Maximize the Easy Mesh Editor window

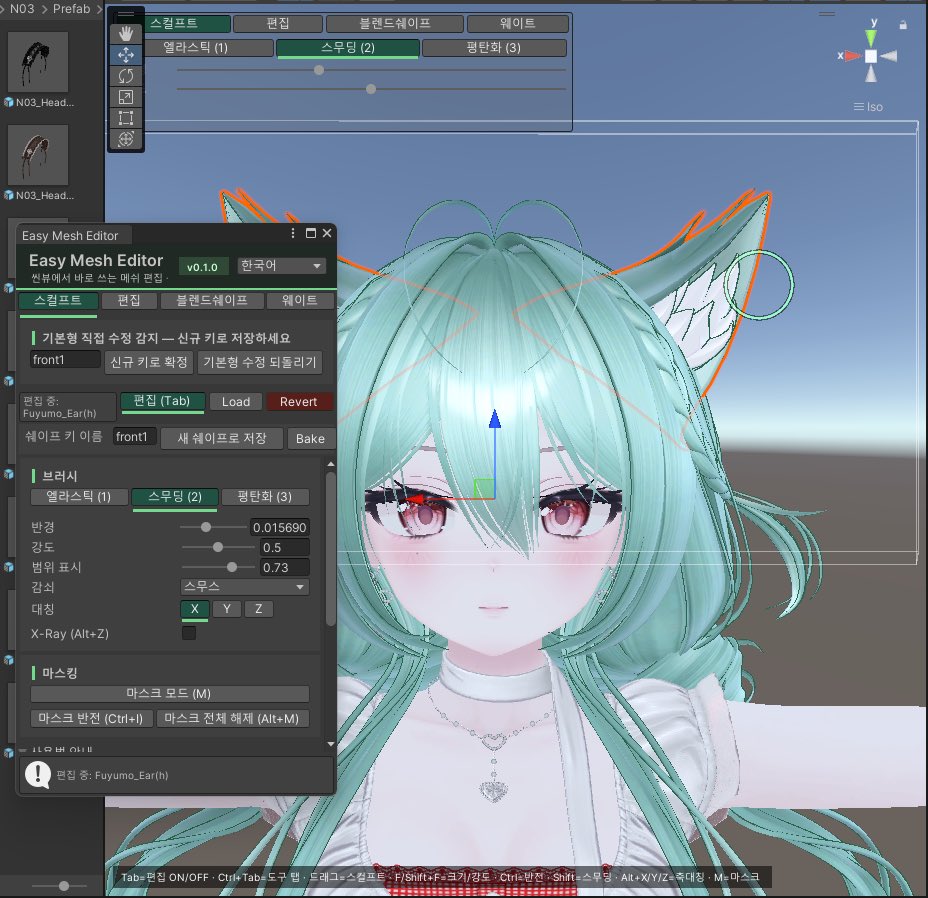311,233
